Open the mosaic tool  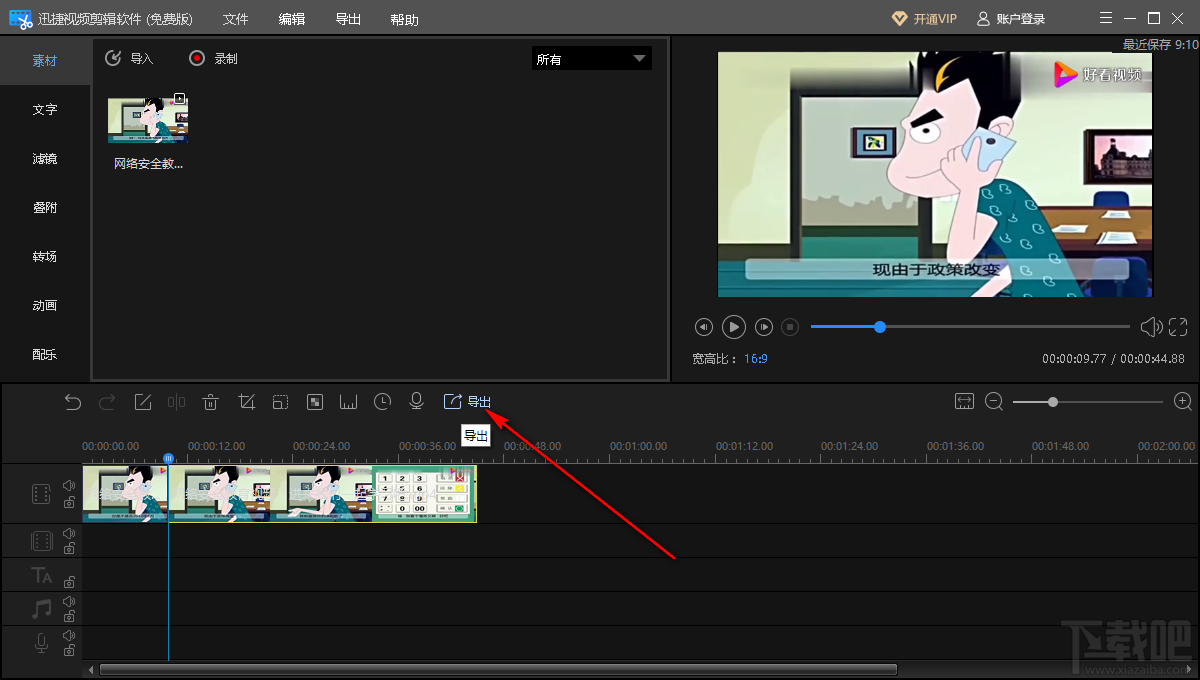tap(315, 402)
